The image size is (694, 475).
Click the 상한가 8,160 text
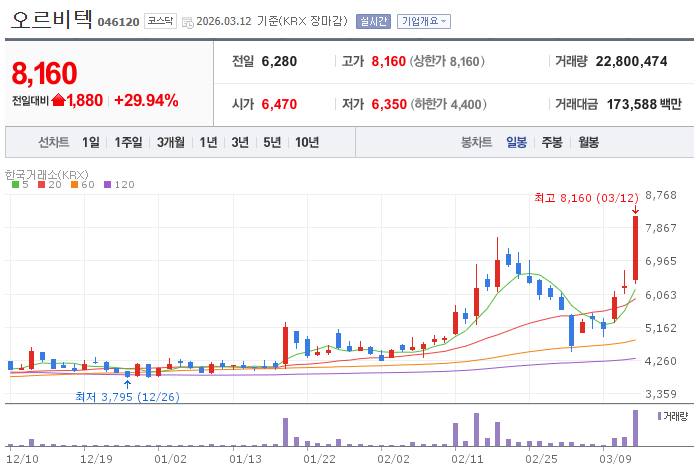447,61
